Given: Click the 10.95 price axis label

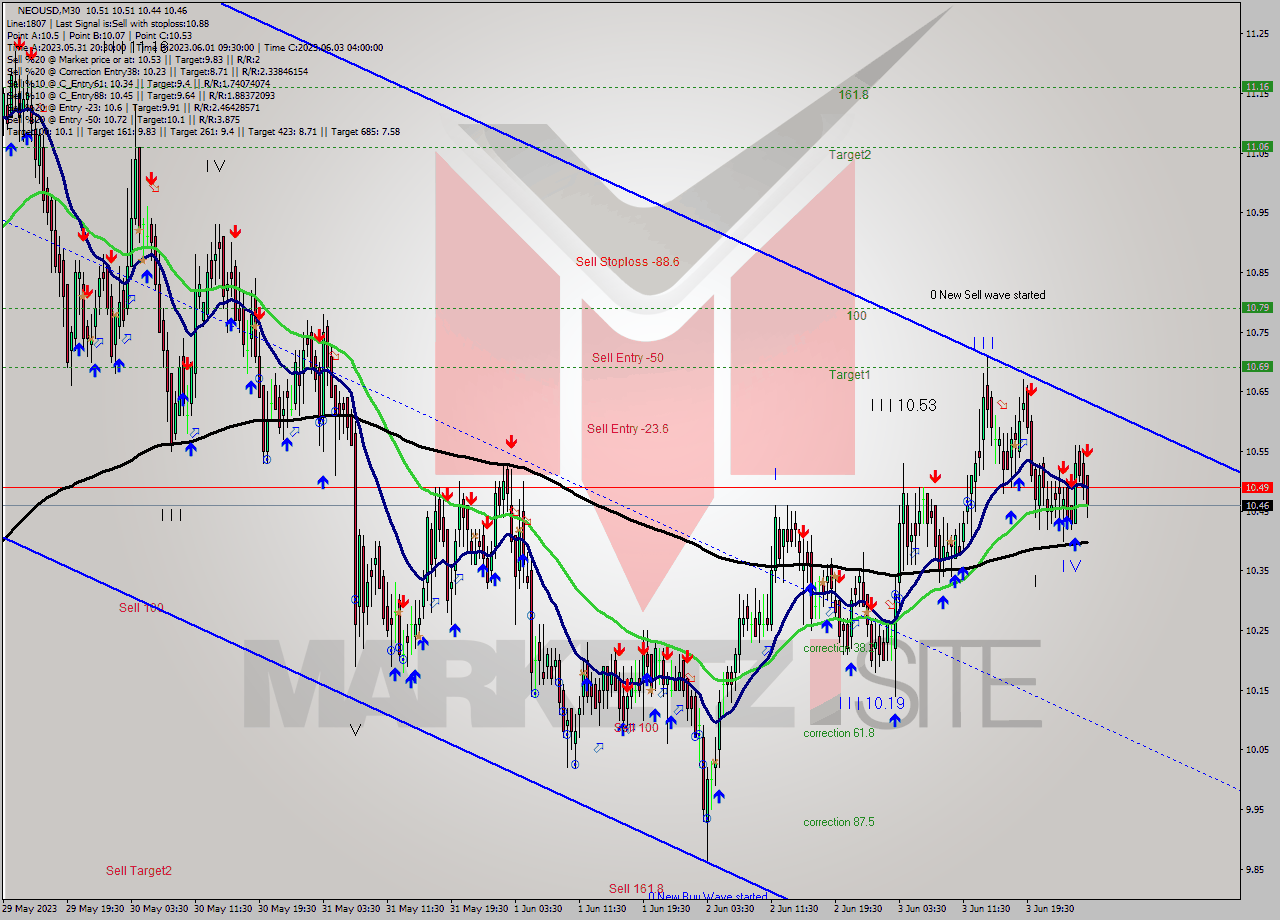Looking at the screenshot, I should point(1257,212).
